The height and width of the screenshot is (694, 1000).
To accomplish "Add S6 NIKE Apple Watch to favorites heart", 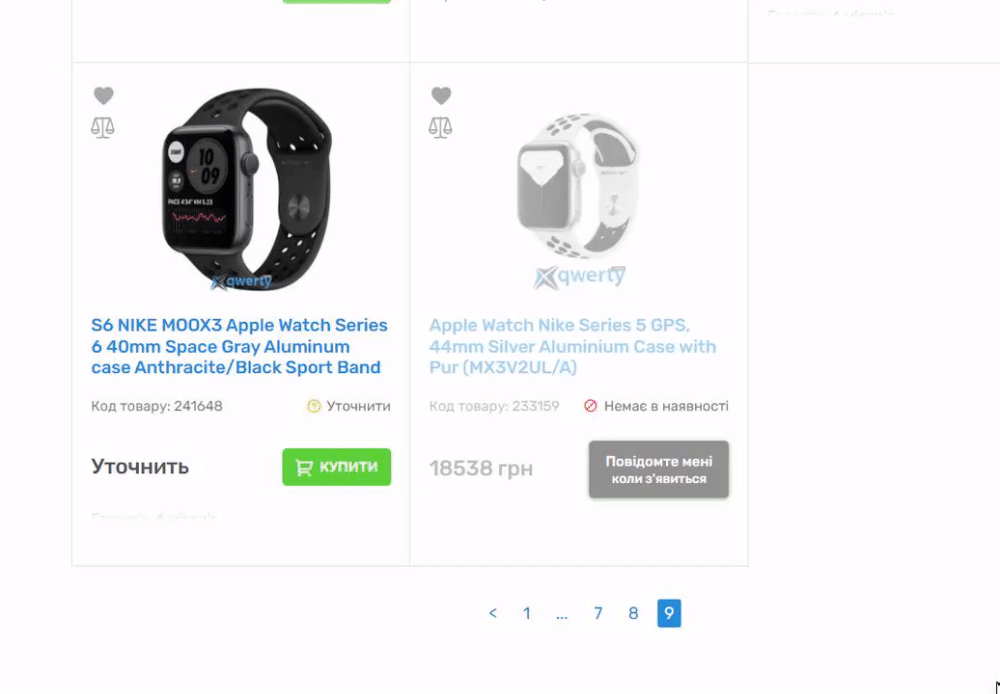I will tap(103, 96).
